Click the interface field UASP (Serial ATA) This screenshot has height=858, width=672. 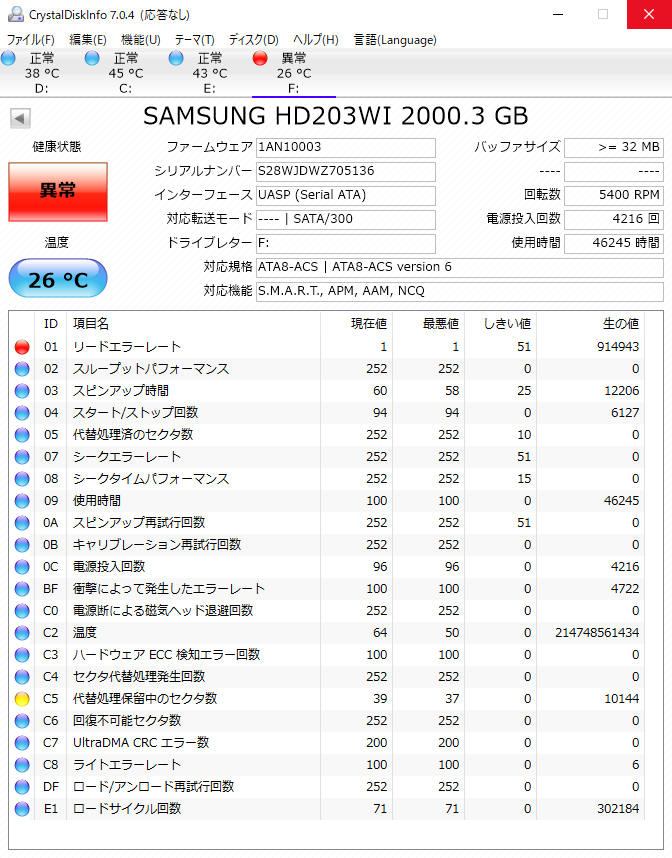click(x=346, y=195)
